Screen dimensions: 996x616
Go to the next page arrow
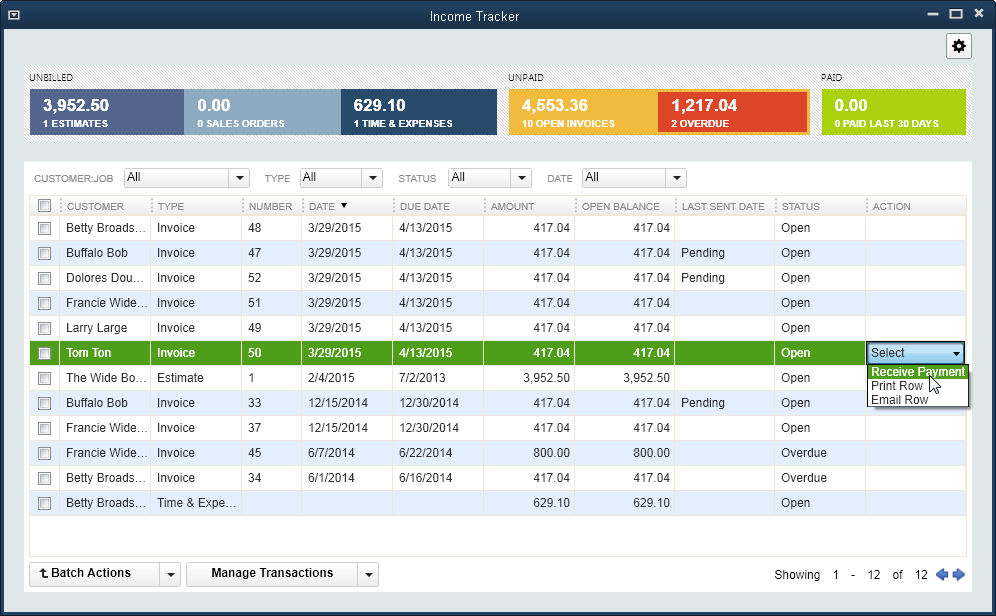[959, 575]
